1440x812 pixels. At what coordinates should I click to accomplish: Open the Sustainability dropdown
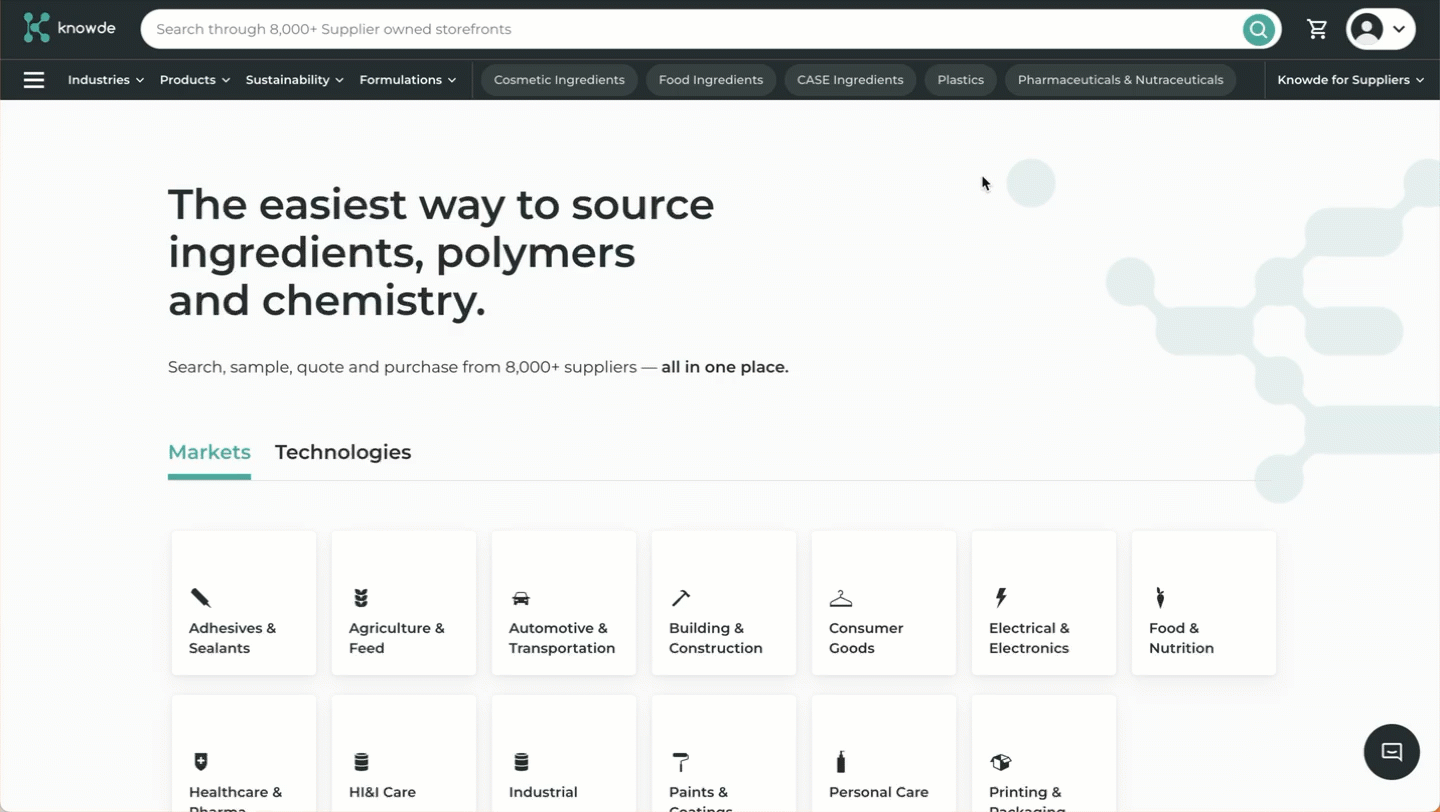tap(295, 80)
